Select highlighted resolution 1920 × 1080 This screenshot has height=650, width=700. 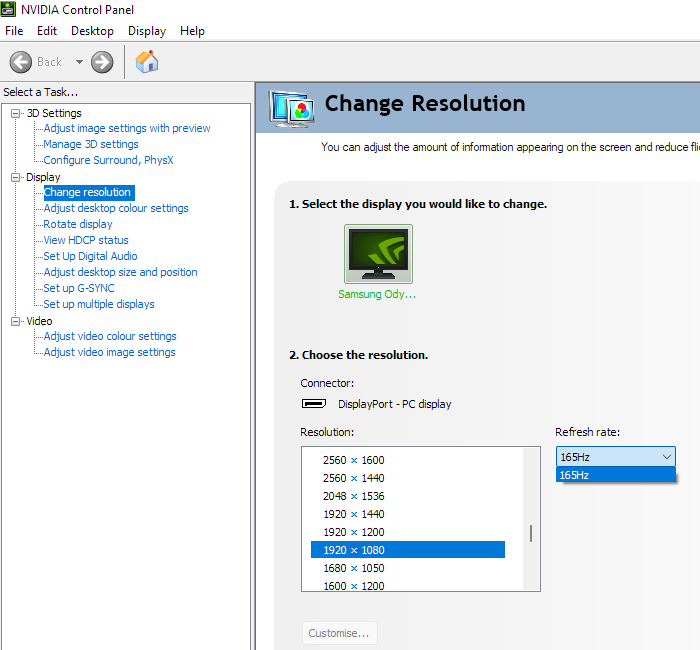coord(408,550)
